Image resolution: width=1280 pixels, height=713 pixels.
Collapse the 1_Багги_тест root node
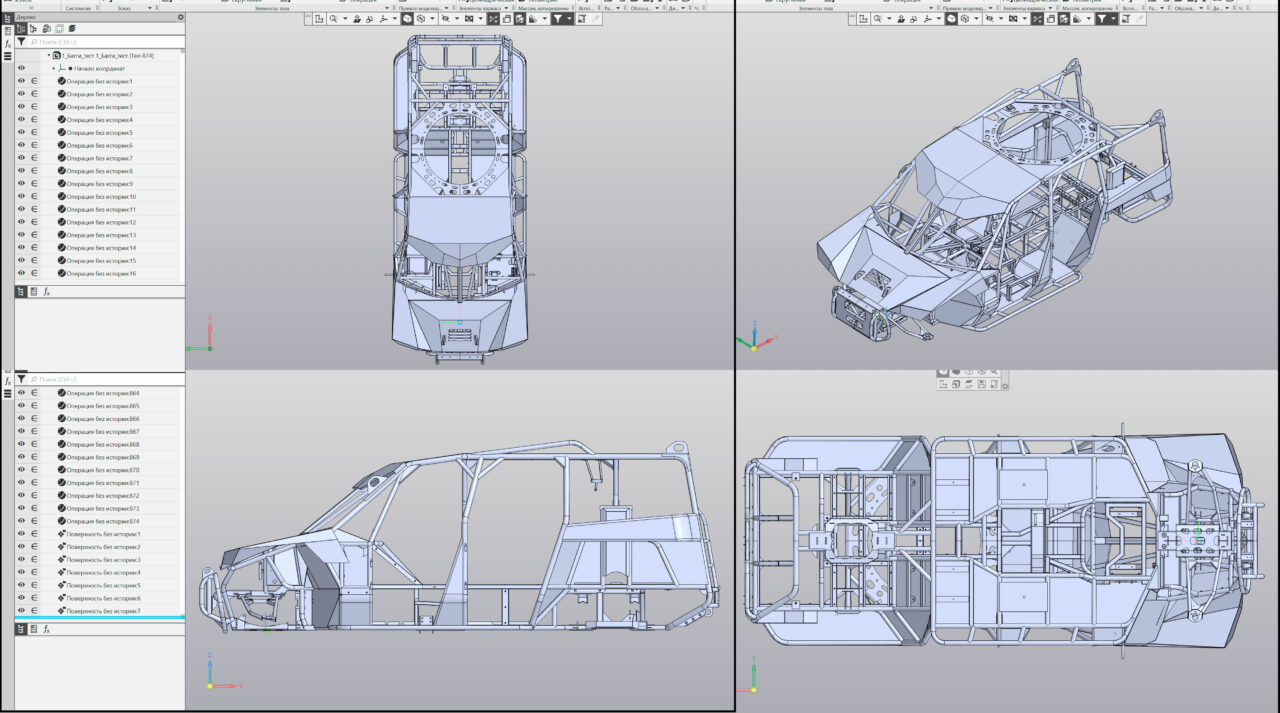point(48,56)
